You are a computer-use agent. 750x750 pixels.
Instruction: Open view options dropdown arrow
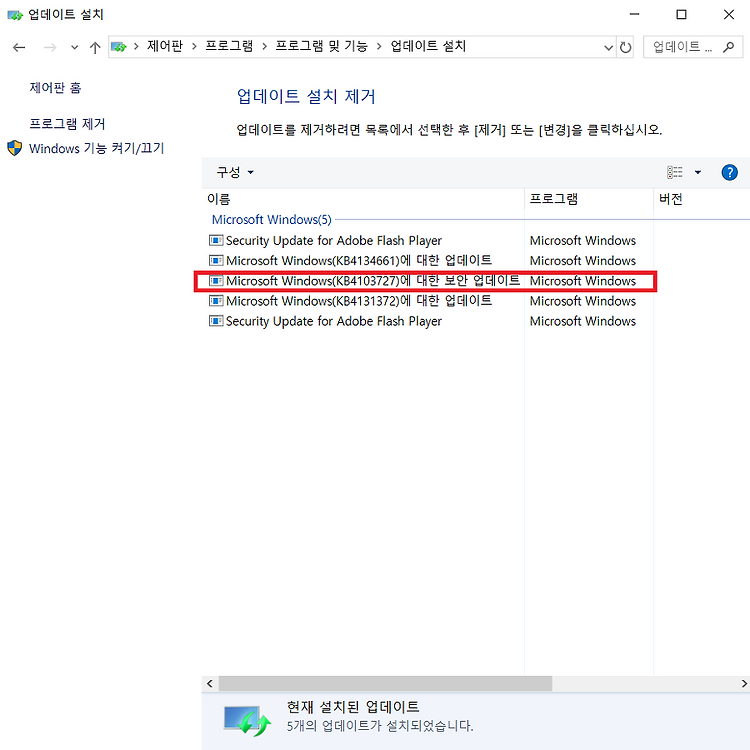tap(698, 172)
